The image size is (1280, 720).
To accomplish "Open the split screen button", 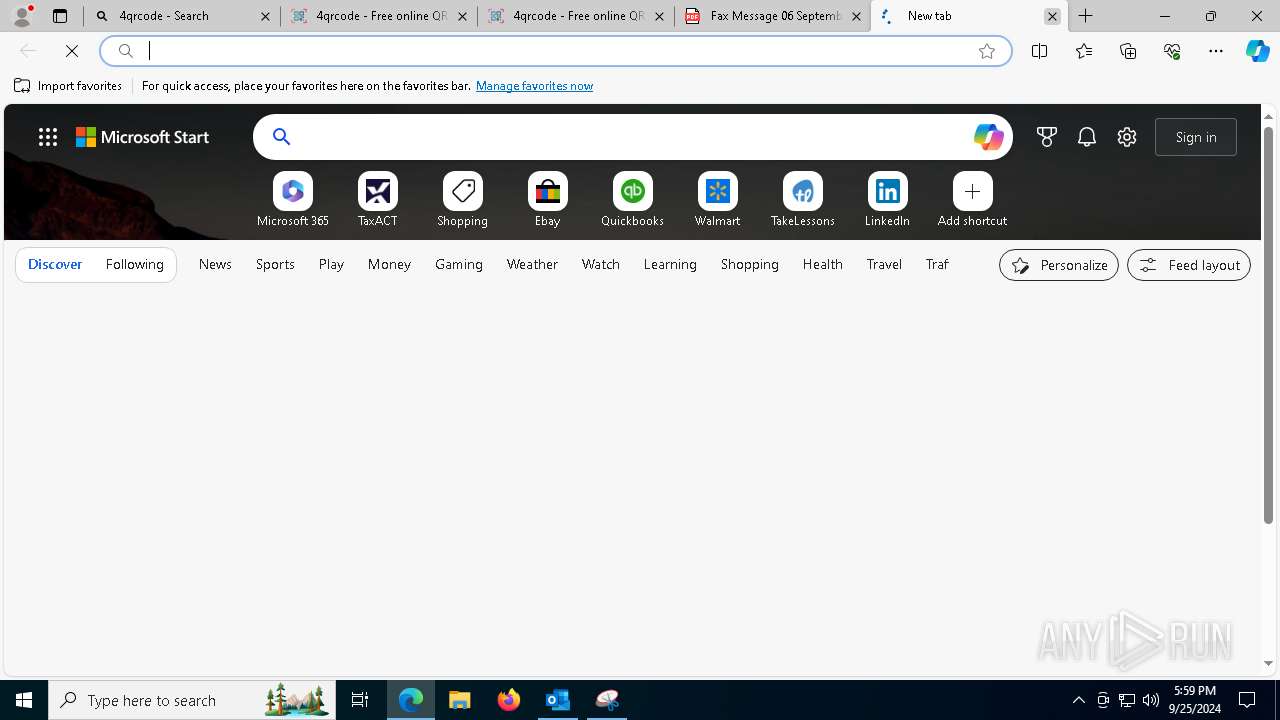I will (x=1040, y=51).
